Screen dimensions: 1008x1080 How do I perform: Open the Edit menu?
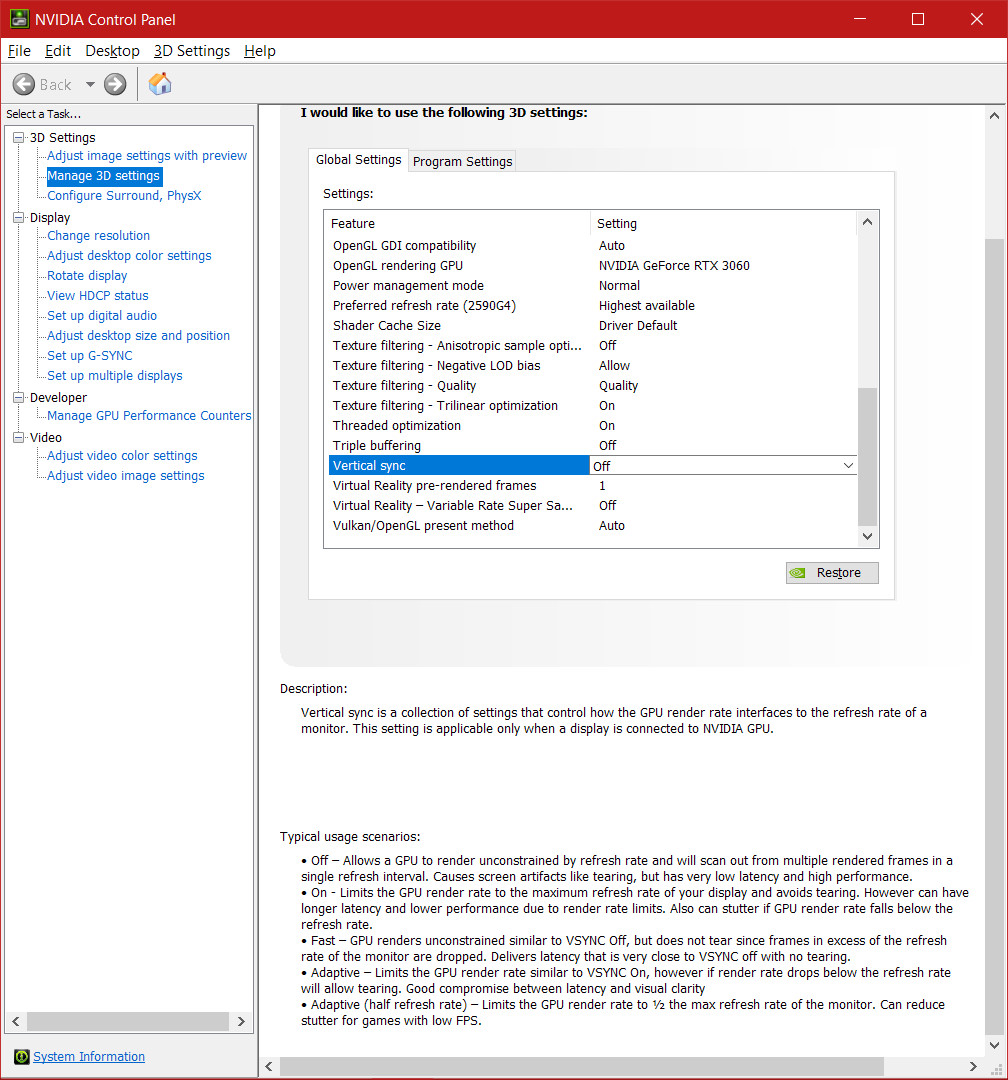pyautogui.click(x=58, y=51)
